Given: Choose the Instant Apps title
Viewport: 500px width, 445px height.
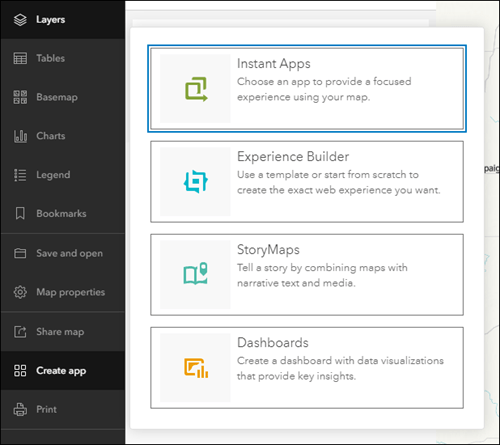Looking at the screenshot, I should (274, 64).
